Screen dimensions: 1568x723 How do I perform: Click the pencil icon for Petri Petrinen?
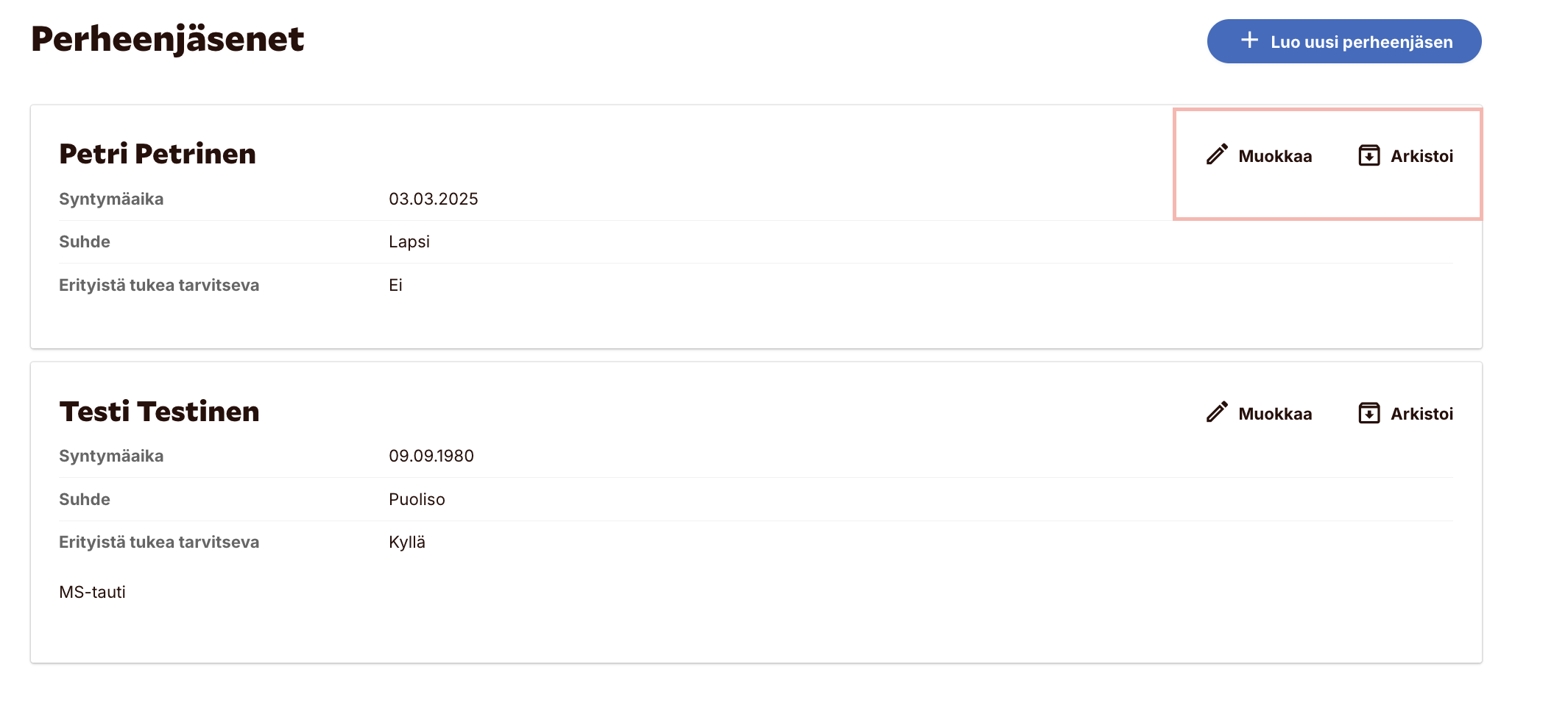click(1217, 155)
